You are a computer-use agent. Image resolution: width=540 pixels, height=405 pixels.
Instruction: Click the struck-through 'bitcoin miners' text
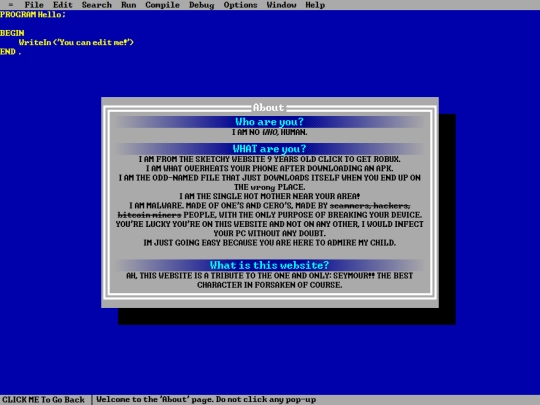149,215
